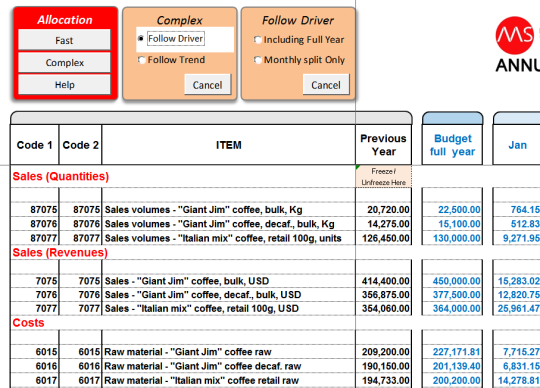Click previous year value 190,150.00
540x388 pixels.
[x=383, y=366]
